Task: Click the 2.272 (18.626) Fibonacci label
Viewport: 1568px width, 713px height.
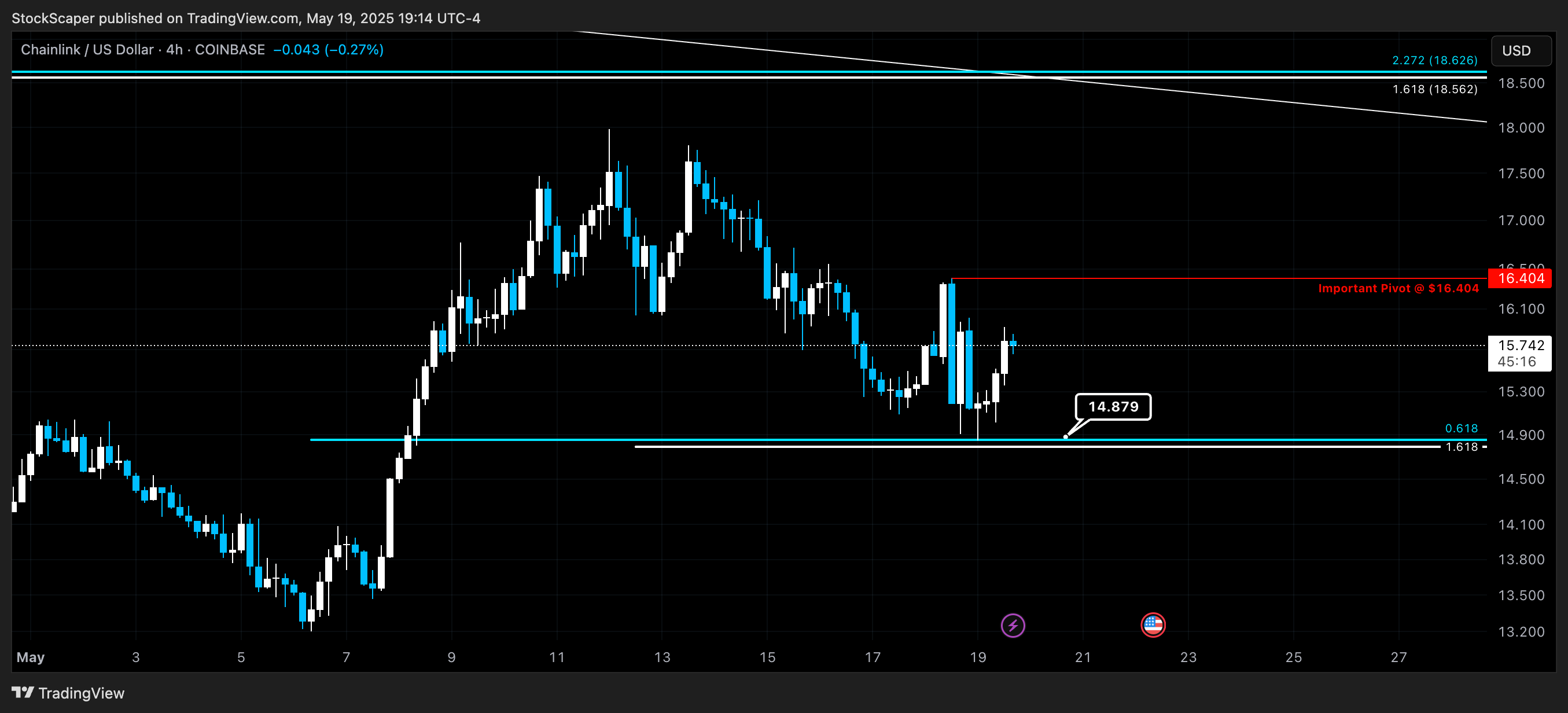Action: [x=1435, y=60]
